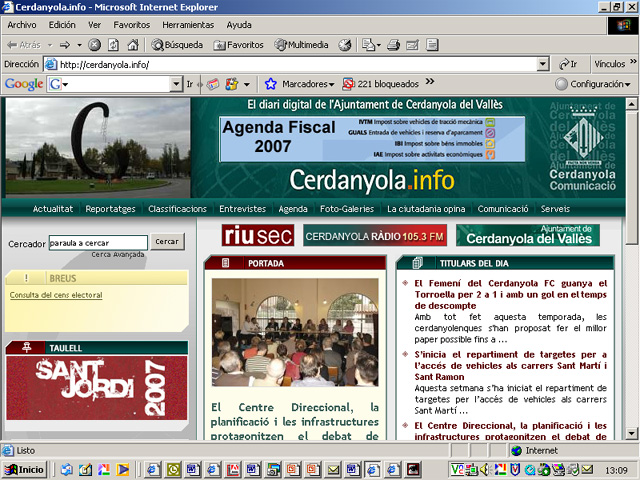Open the Herramientas menu

coord(188,25)
